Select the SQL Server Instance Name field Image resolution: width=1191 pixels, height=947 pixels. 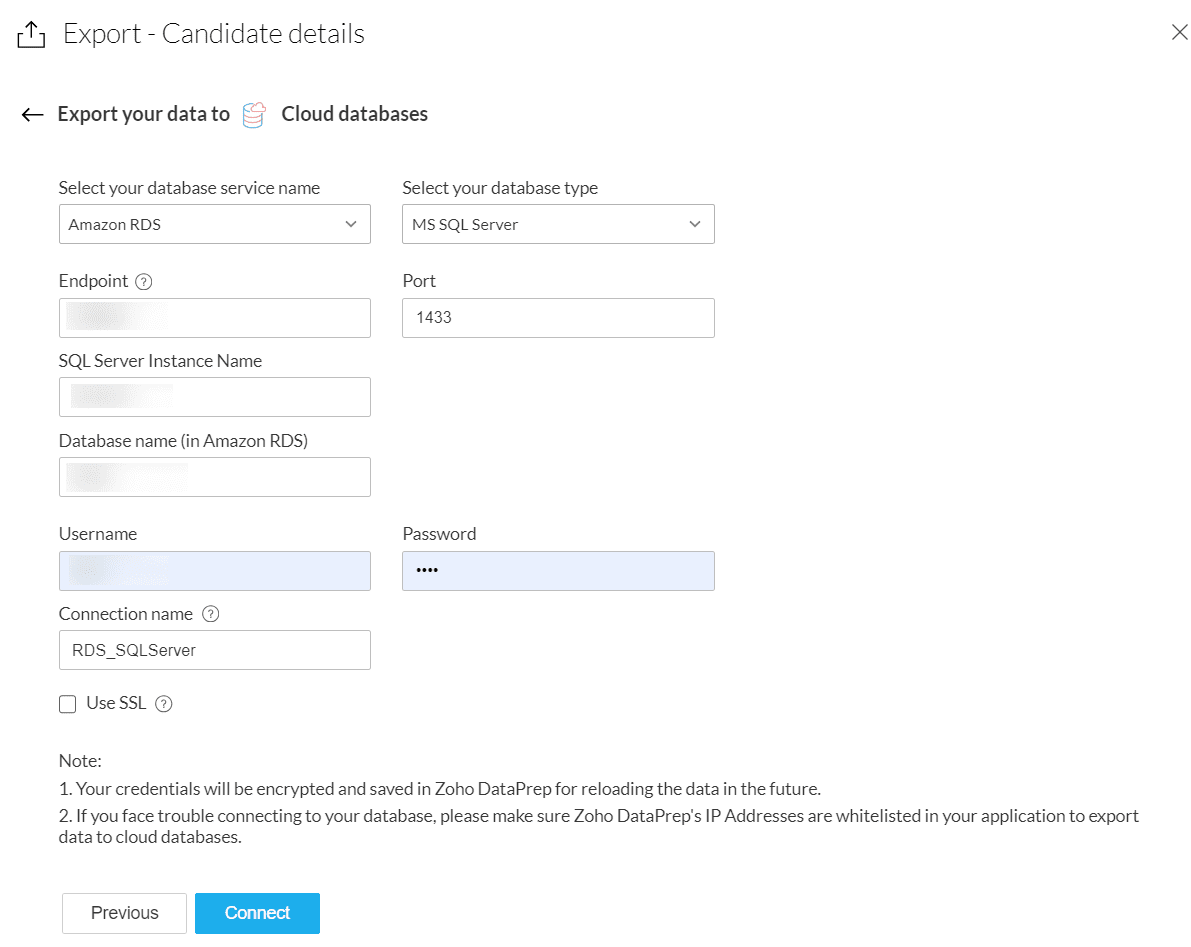pos(214,397)
